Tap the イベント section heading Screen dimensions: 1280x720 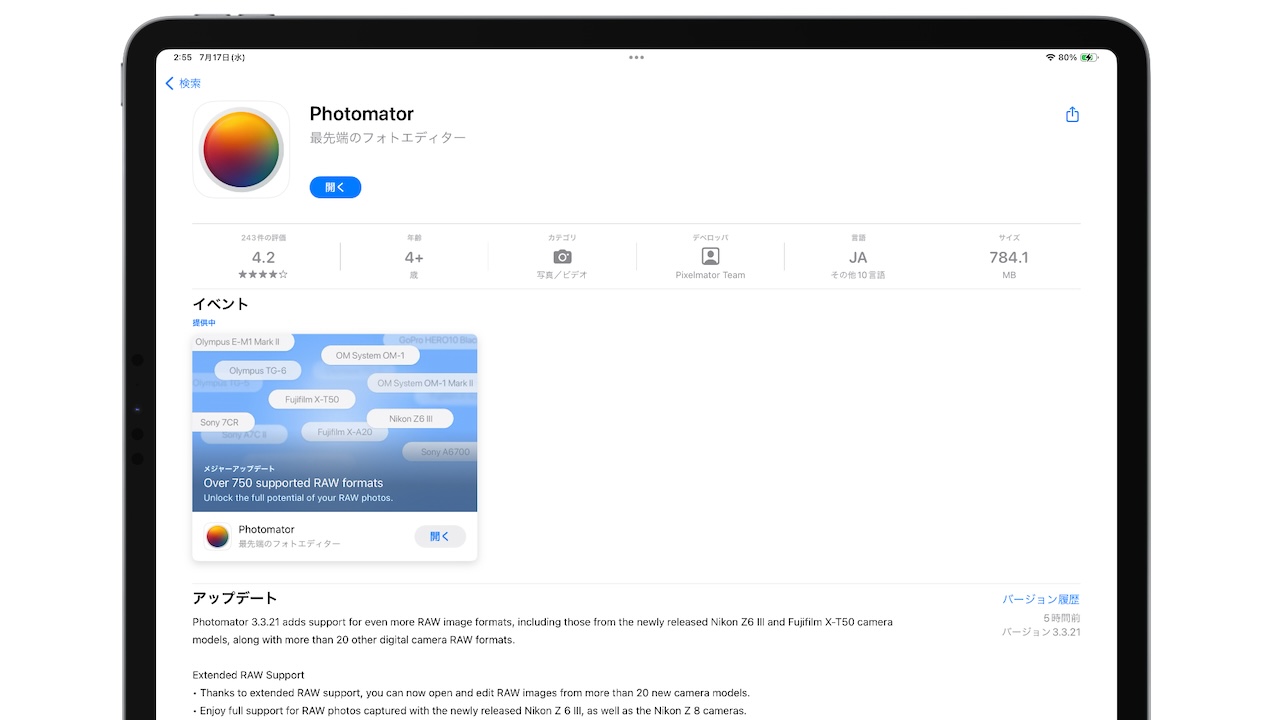pyautogui.click(x=220, y=304)
